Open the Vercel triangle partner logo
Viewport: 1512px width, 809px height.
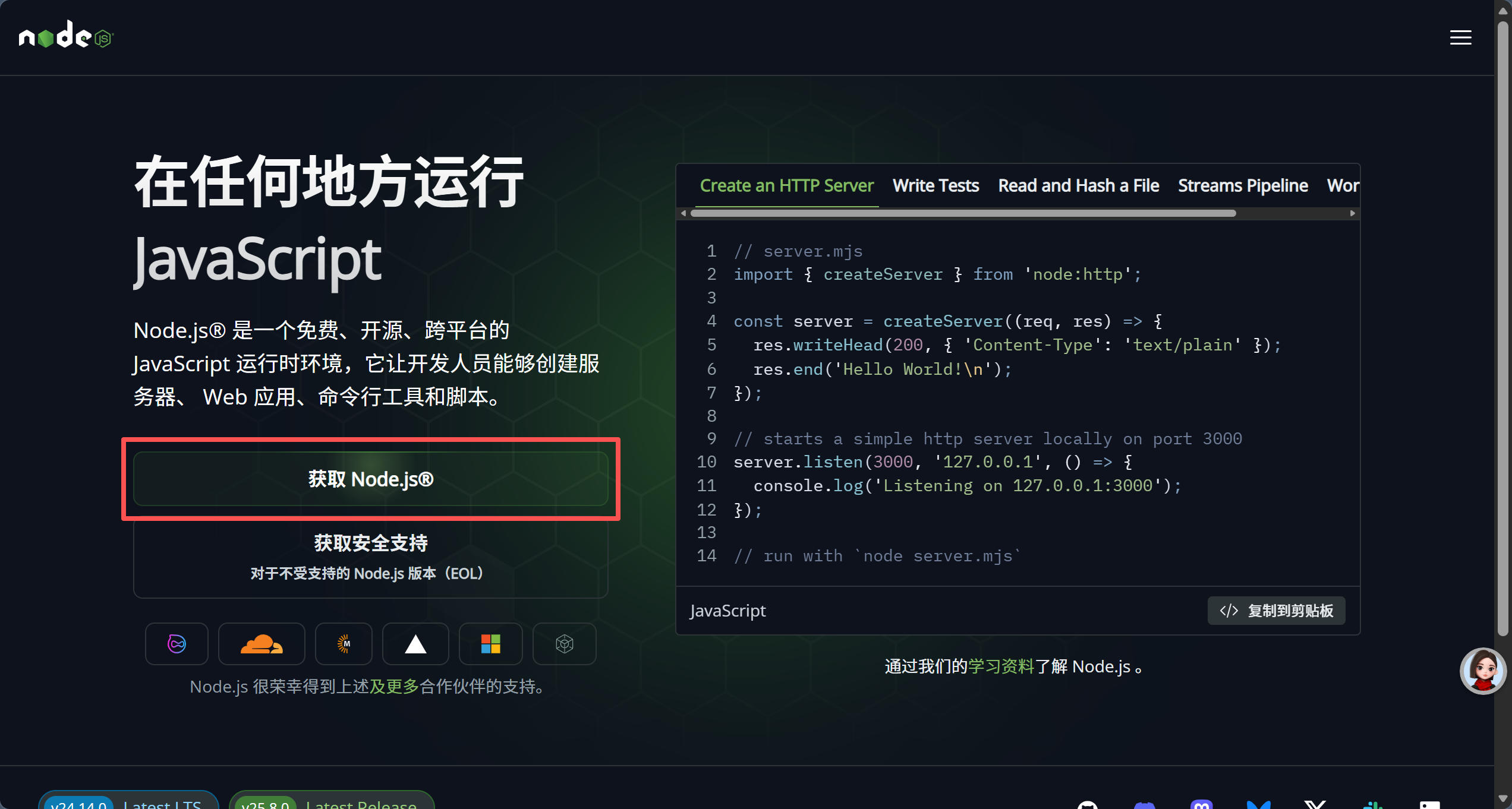(415, 644)
